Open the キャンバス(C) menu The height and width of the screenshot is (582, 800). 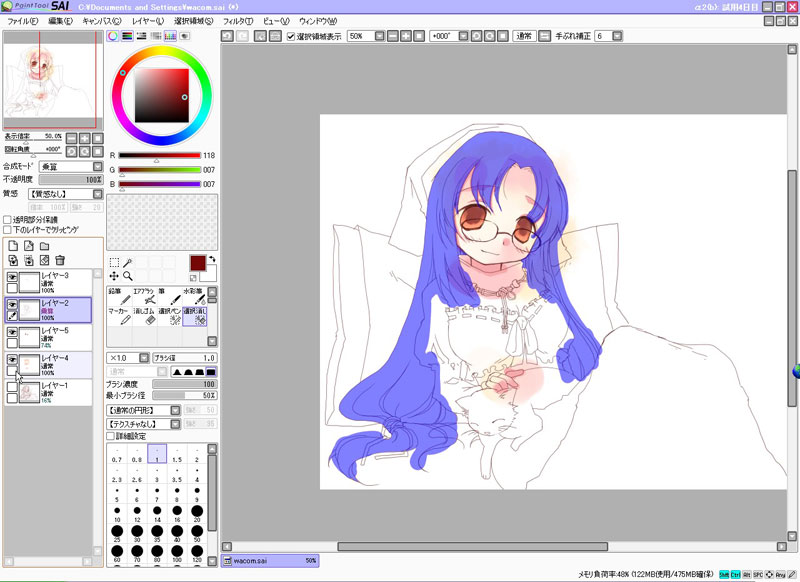click(102, 21)
